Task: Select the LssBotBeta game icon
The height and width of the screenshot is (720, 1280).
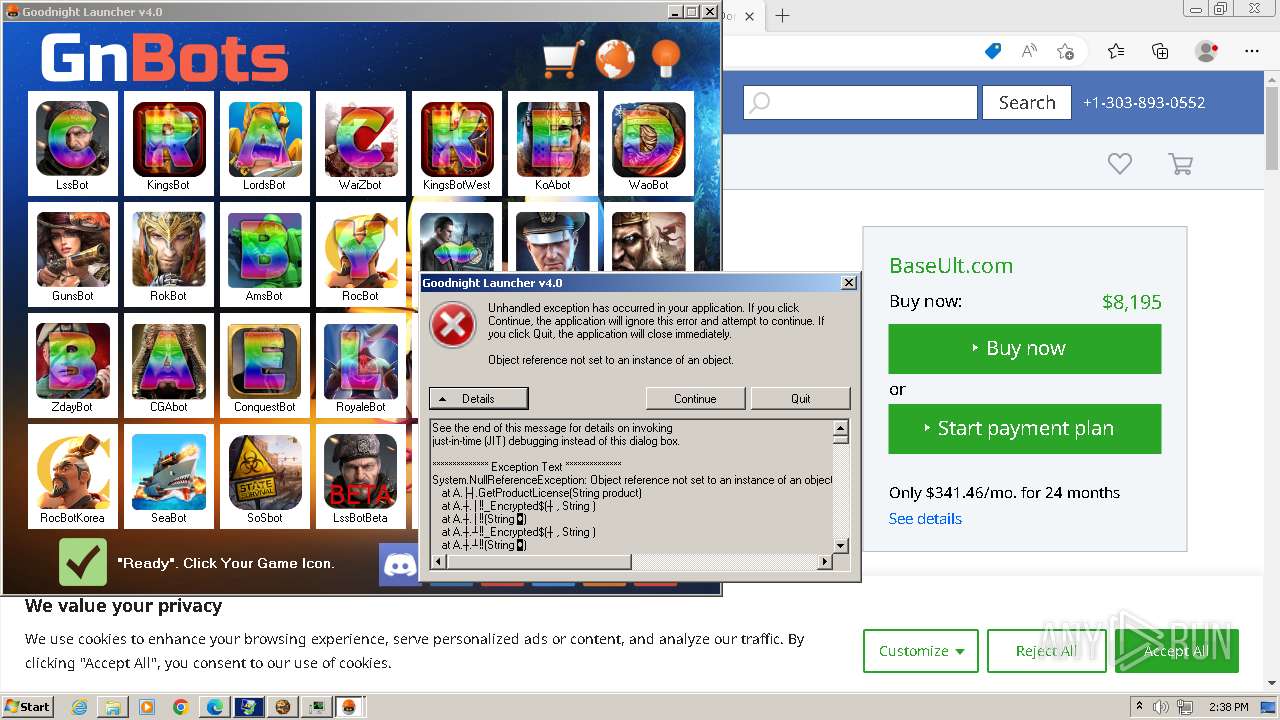Action: coord(361,475)
